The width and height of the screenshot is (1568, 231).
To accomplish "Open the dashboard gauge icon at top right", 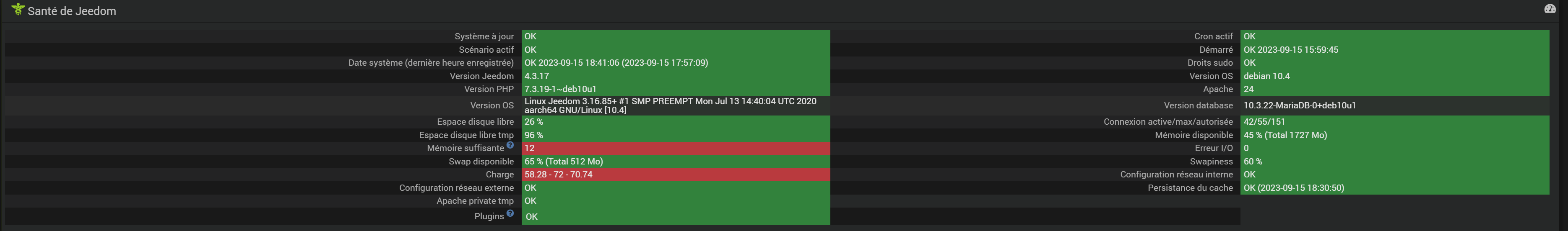I will pos(1550,8).
